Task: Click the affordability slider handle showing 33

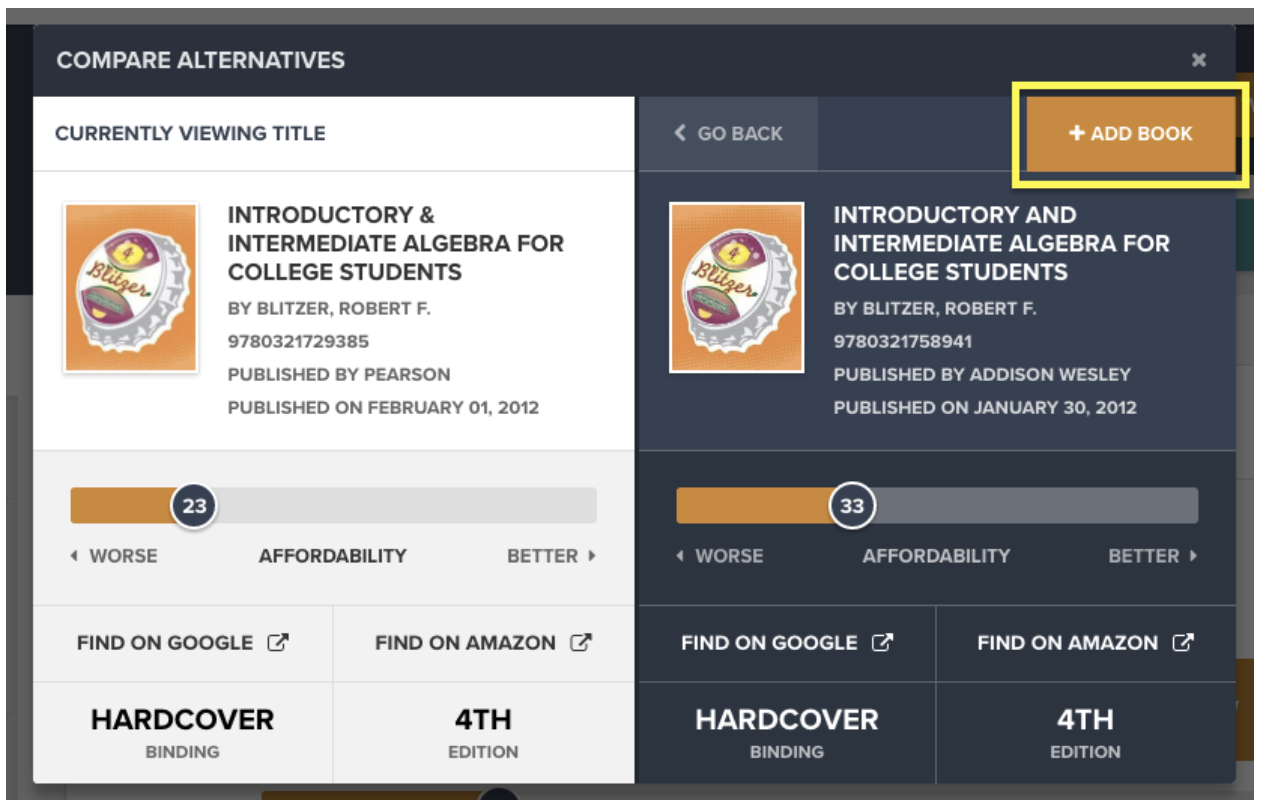Action: tap(852, 506)
